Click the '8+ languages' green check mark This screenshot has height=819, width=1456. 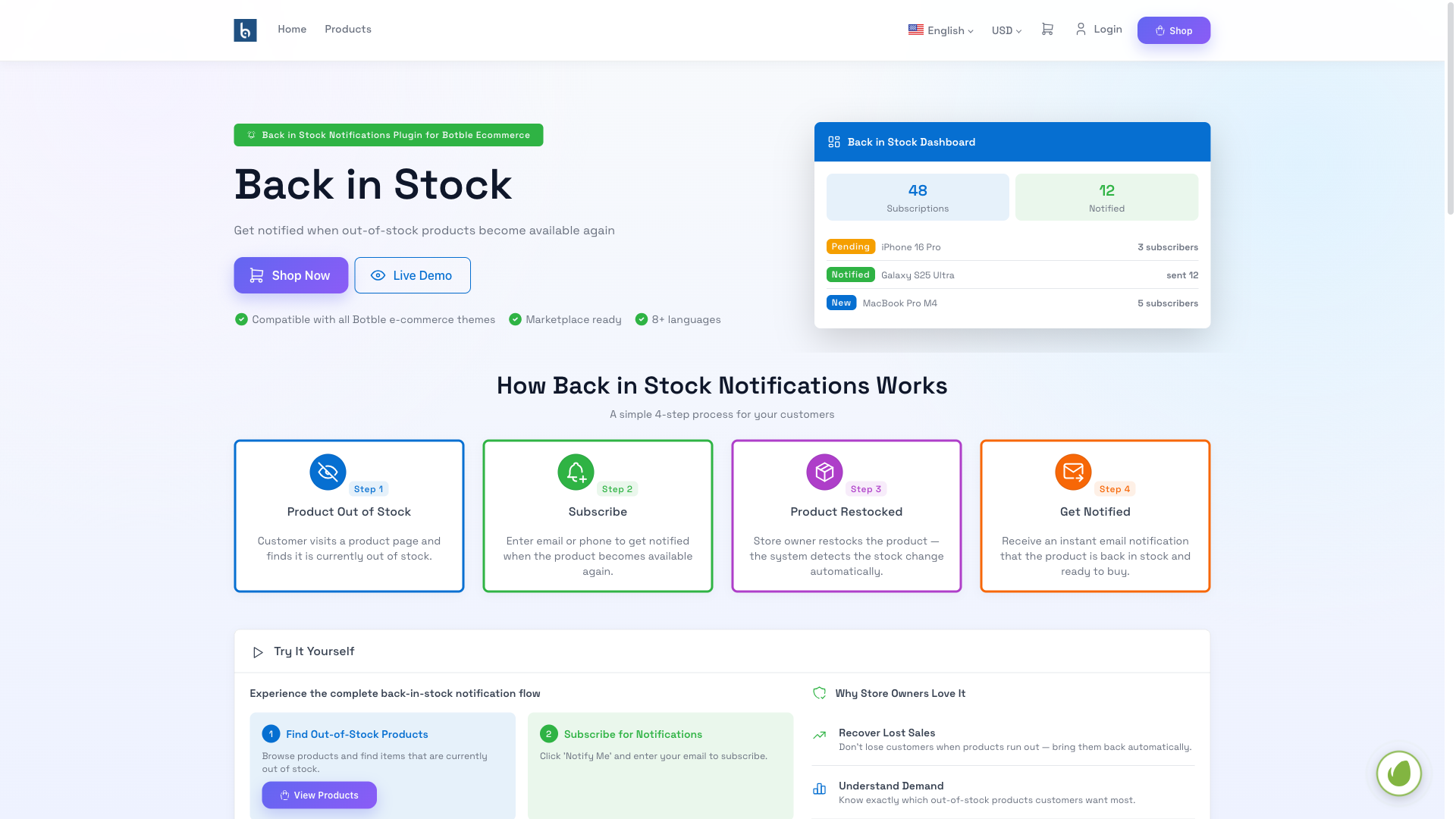[x=642, y=319]
